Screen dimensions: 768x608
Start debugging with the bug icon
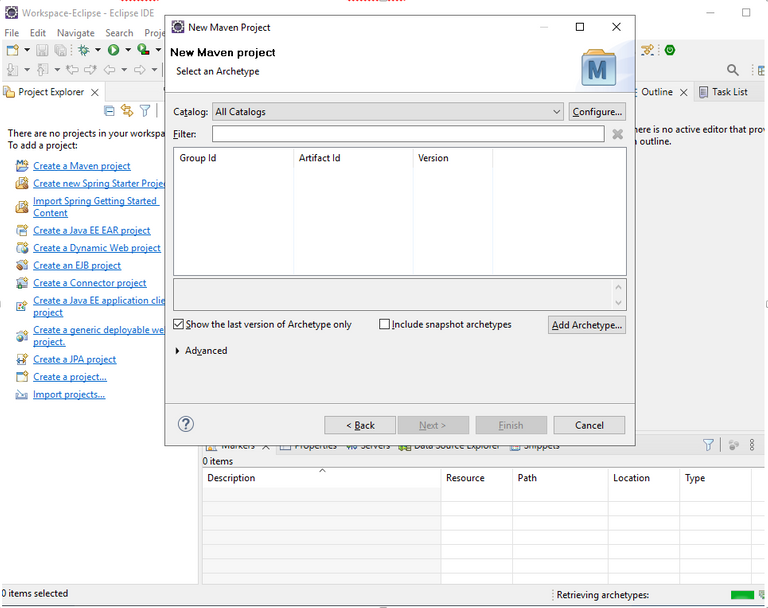pyautogui.click(x=84, y=50)
